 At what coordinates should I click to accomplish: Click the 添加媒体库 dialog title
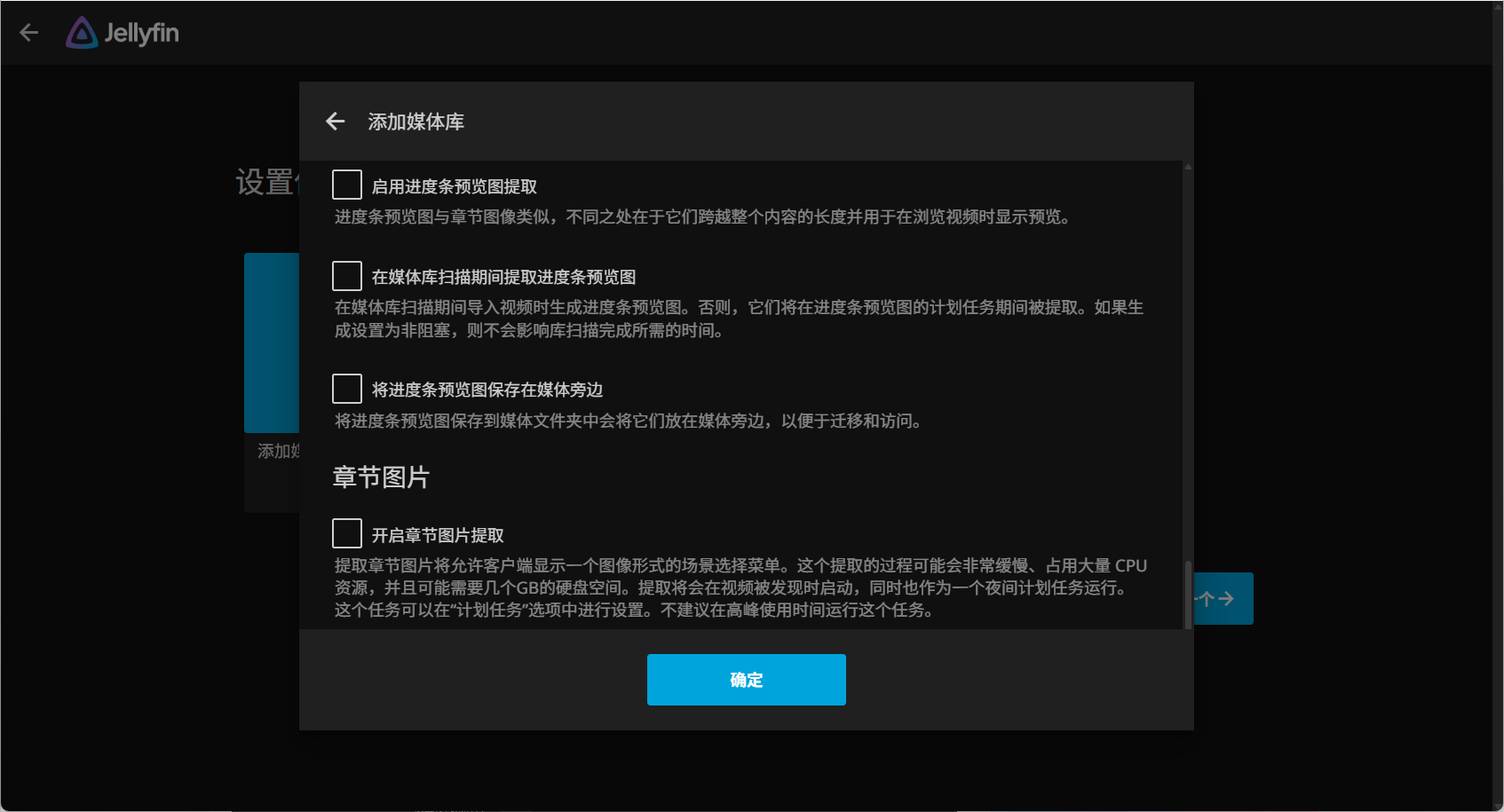click(416, 122)
